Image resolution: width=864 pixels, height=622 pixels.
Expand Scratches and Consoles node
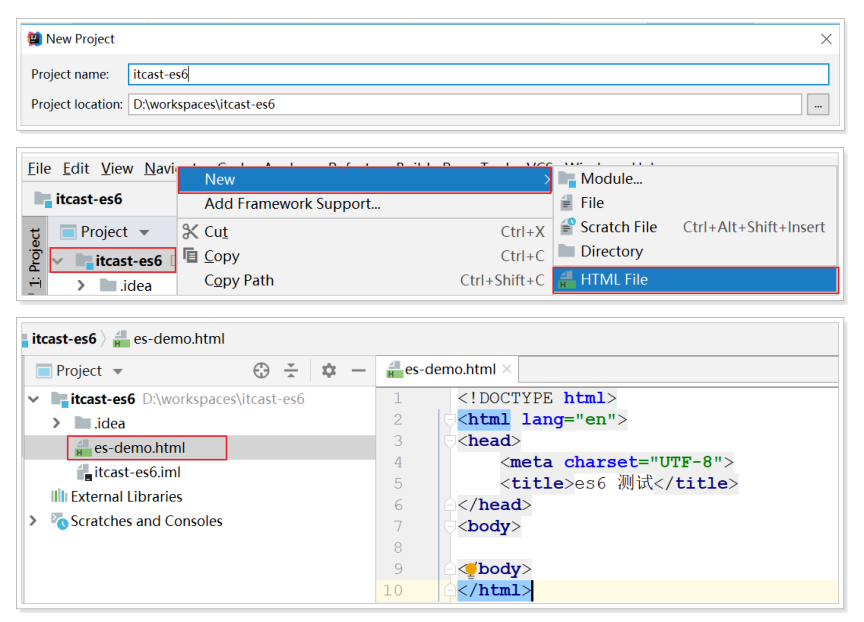coord(33,521)
